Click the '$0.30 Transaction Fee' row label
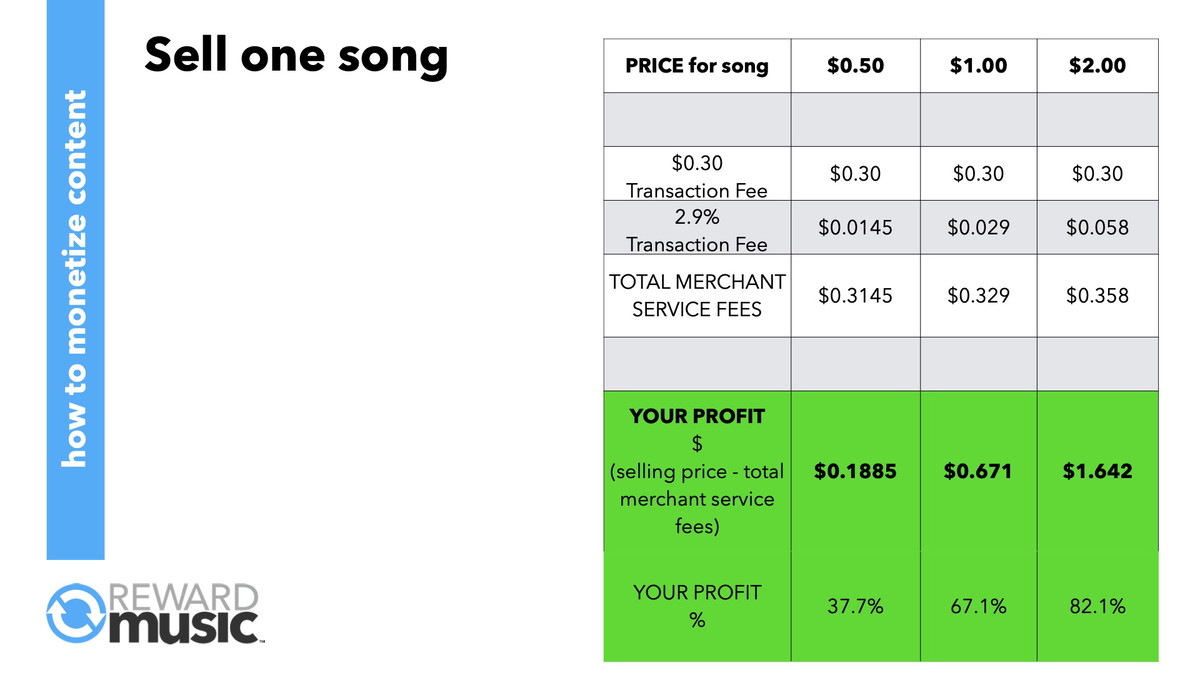This screenshot has width=1200, height=675. (697, 174)
